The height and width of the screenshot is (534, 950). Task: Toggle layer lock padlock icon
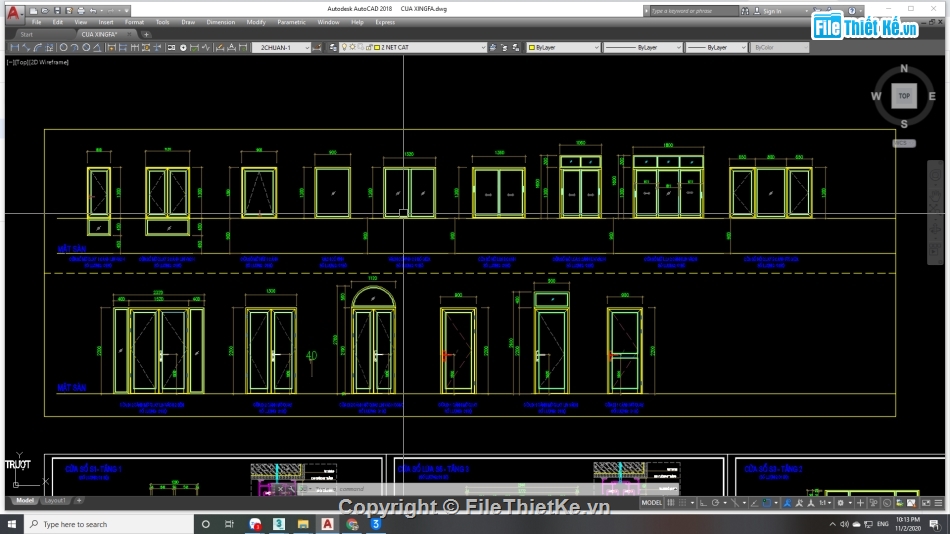click(368, 47)
